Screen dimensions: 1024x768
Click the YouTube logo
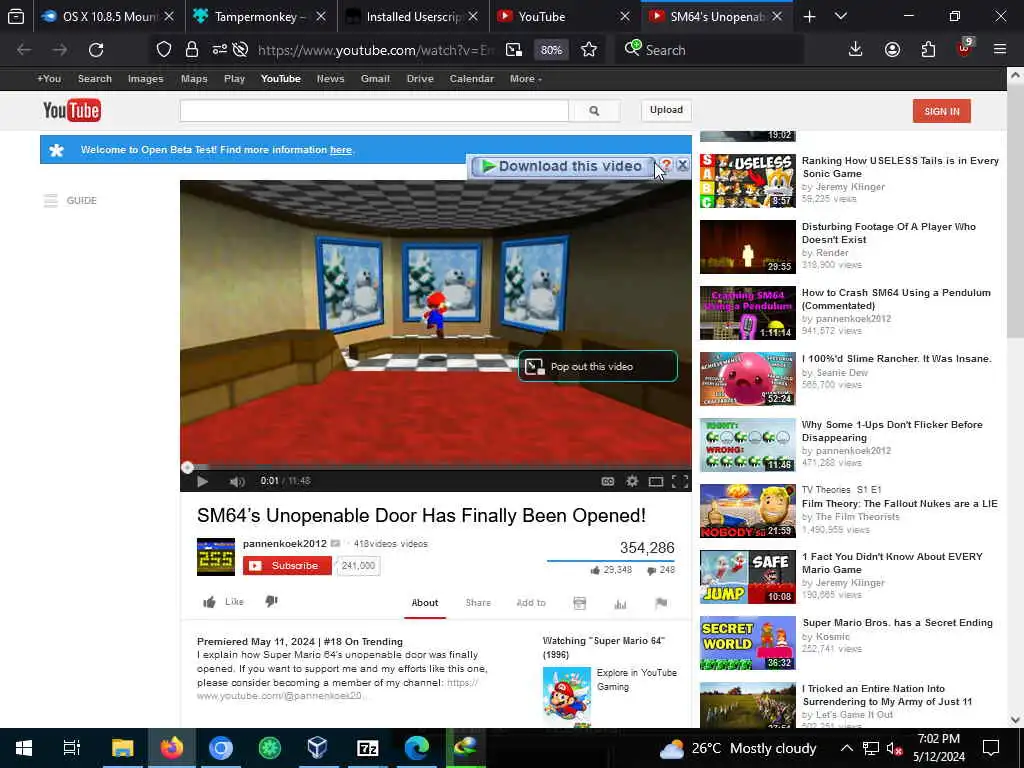click(x=72, y=110)
